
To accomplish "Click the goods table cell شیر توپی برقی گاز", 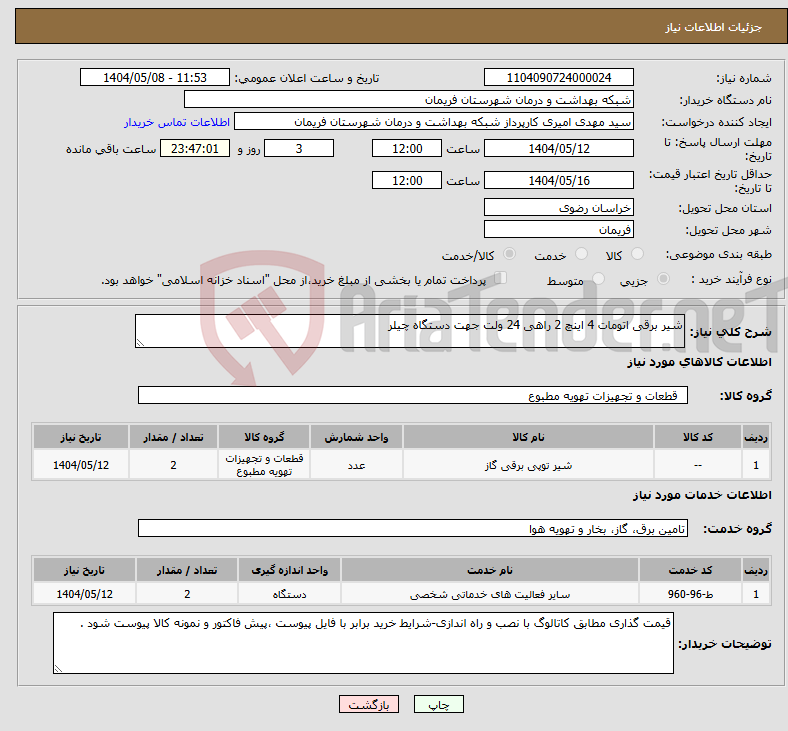I will [x=528, y=465].
